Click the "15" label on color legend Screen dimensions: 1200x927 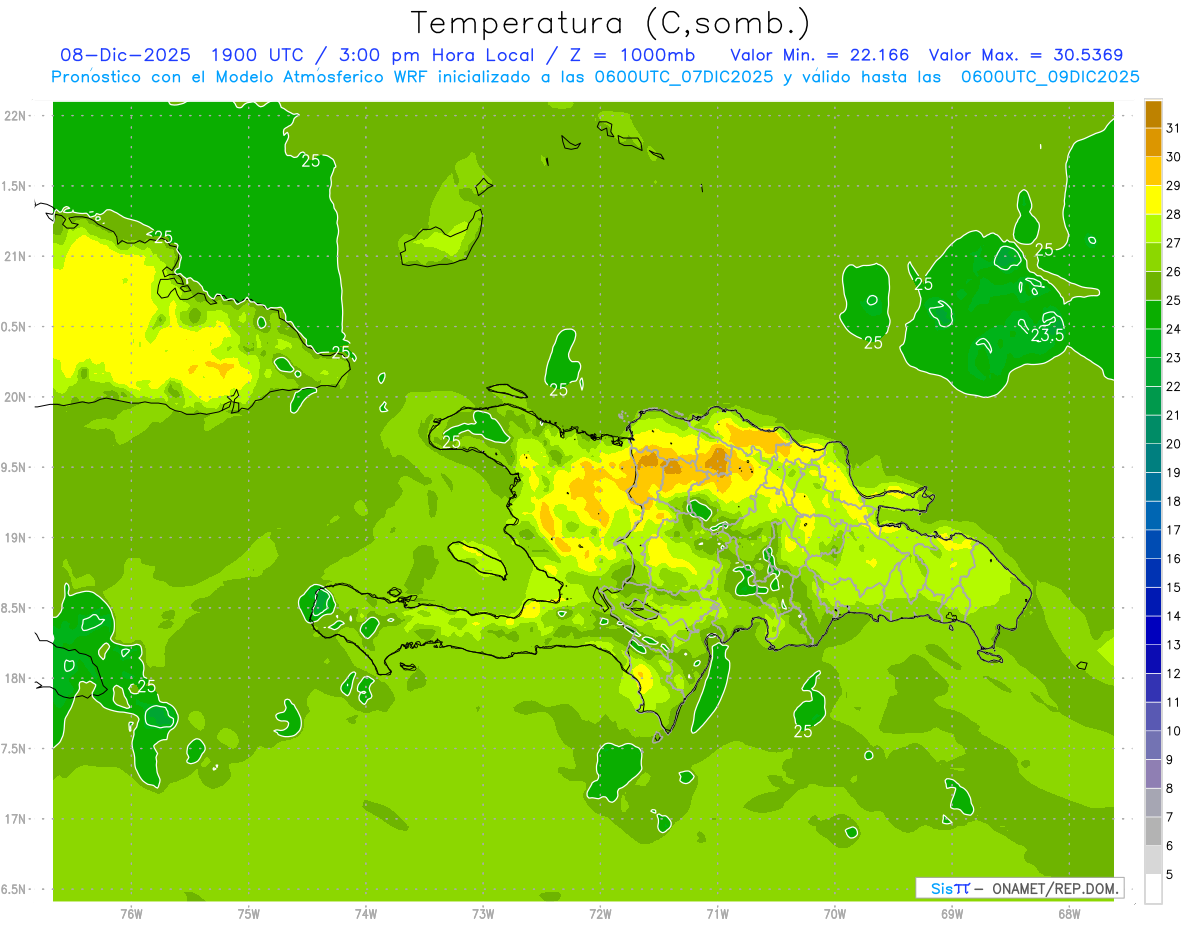pos(1174,587)
